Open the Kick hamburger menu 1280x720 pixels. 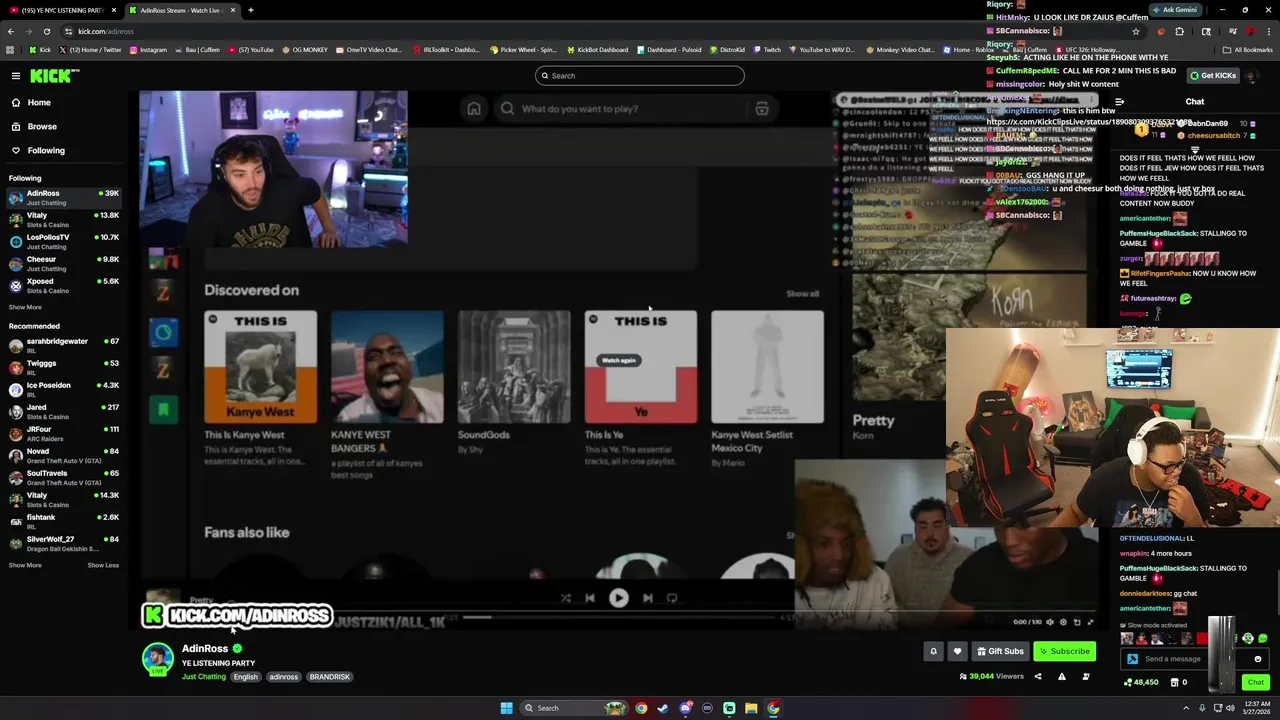[x=16, y=76]
